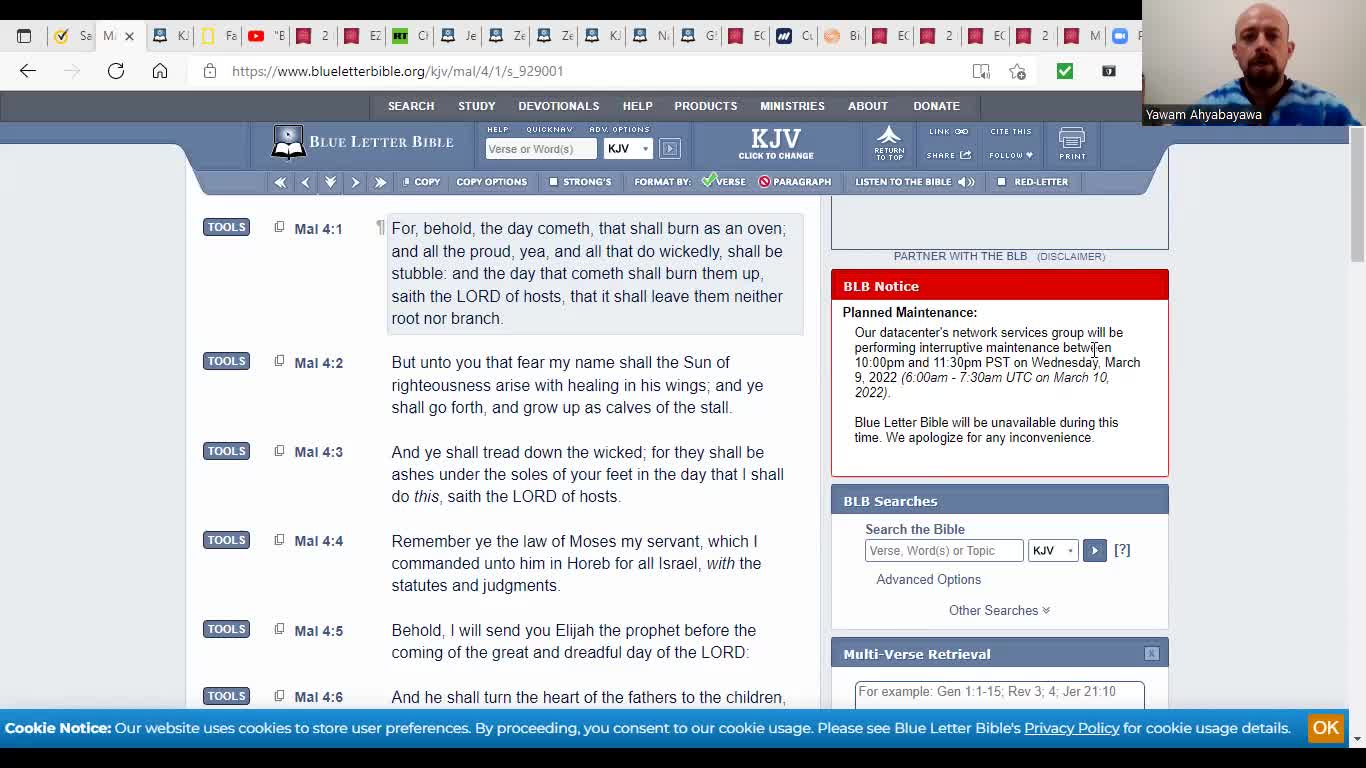Screen dimensions: 1366x768
Task: Click Return to Top icon
Action: pos(889,143)
